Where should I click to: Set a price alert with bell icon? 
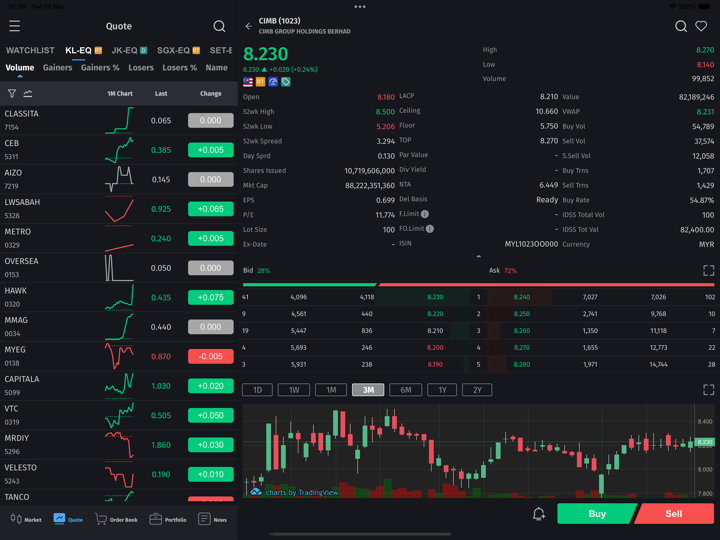coord(538,514)
